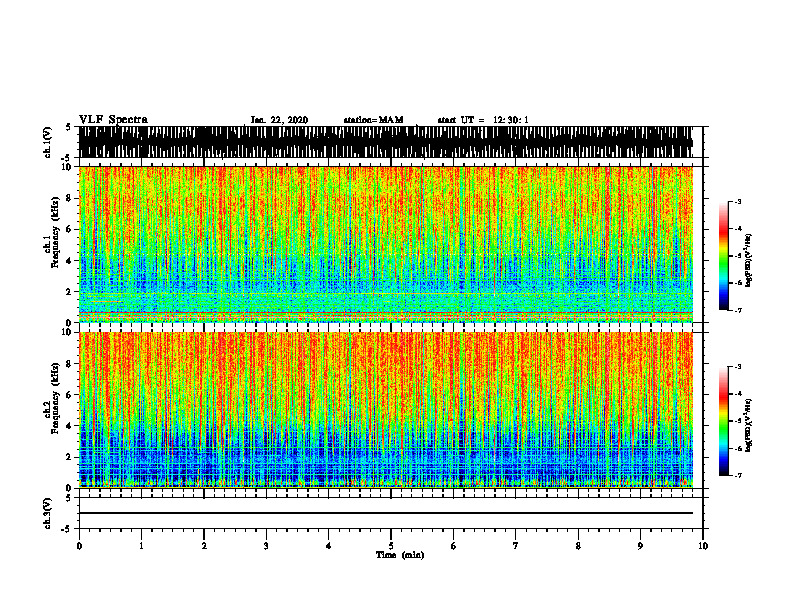
Task: Click the ch.2 color bar log(PSD) label
Action: coord(749,425)
